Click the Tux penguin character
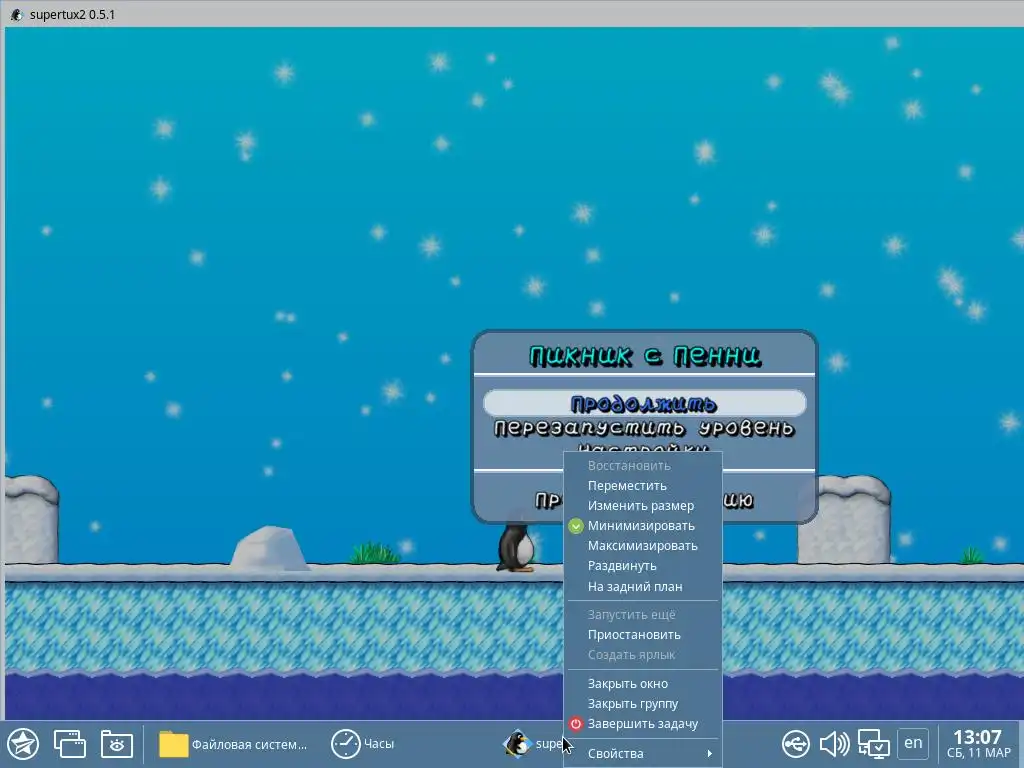The width and height of the screenshot is (1024, 768). (516, 547)
